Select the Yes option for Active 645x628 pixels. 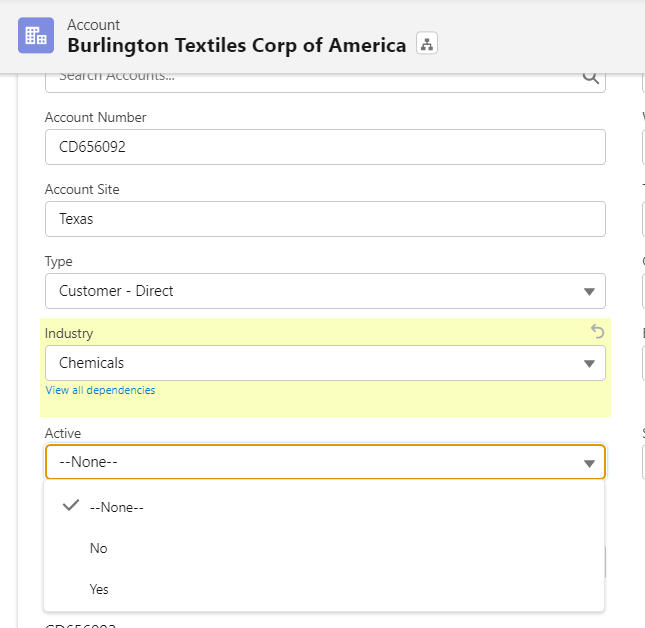(99, 589)
